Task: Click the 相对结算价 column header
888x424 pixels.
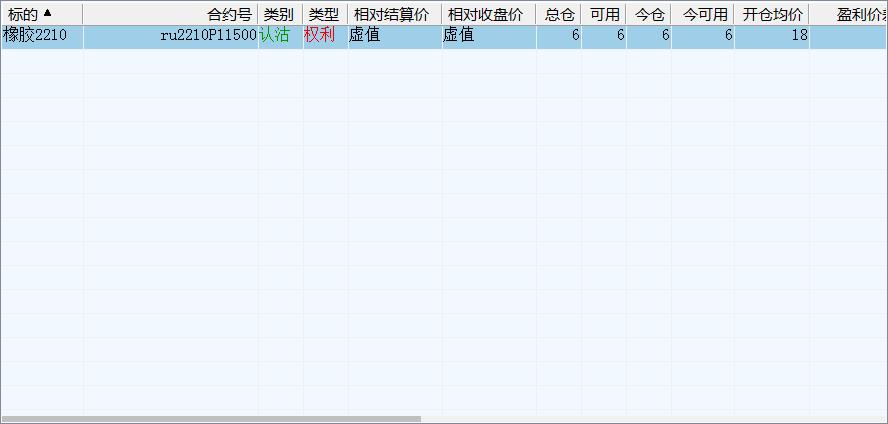Action: [394, 14]
